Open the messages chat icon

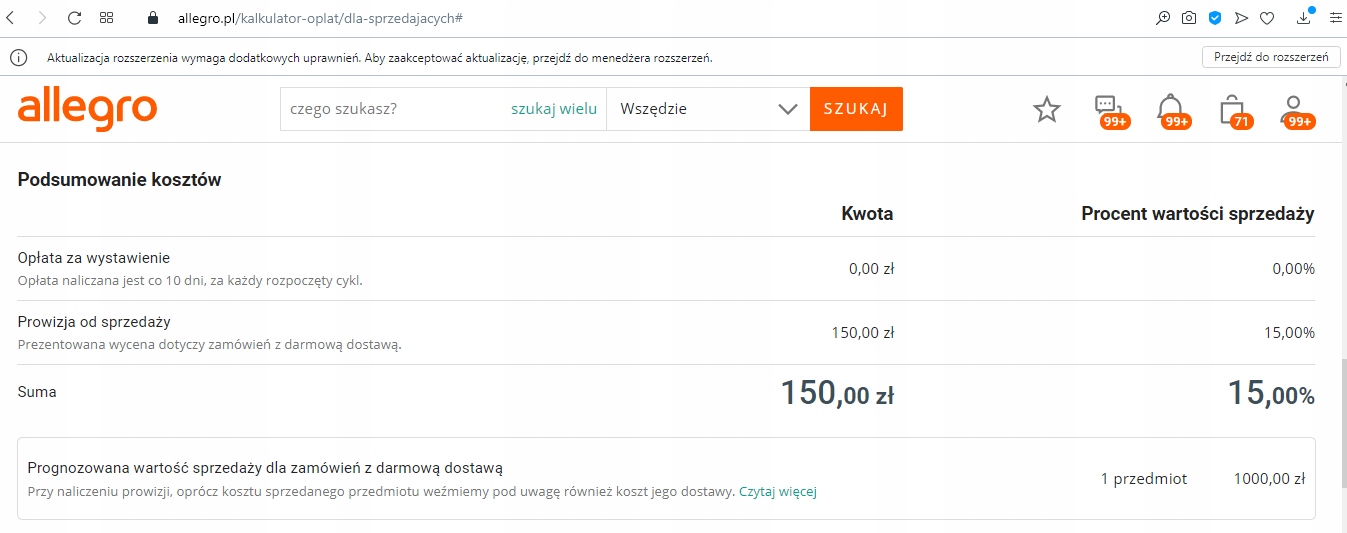(1110, 111)
